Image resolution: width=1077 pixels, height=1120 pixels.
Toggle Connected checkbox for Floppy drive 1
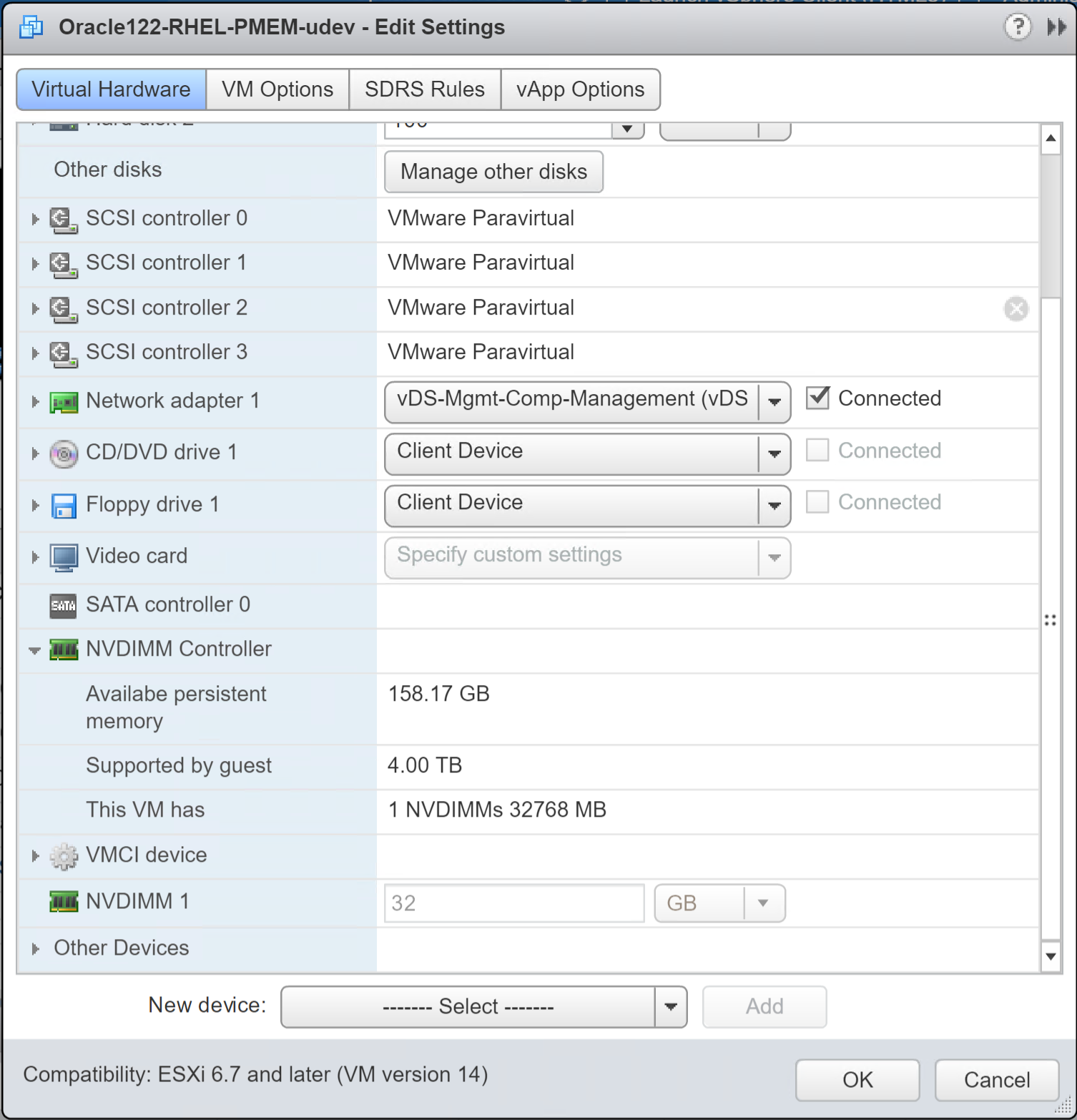[817, 501]
